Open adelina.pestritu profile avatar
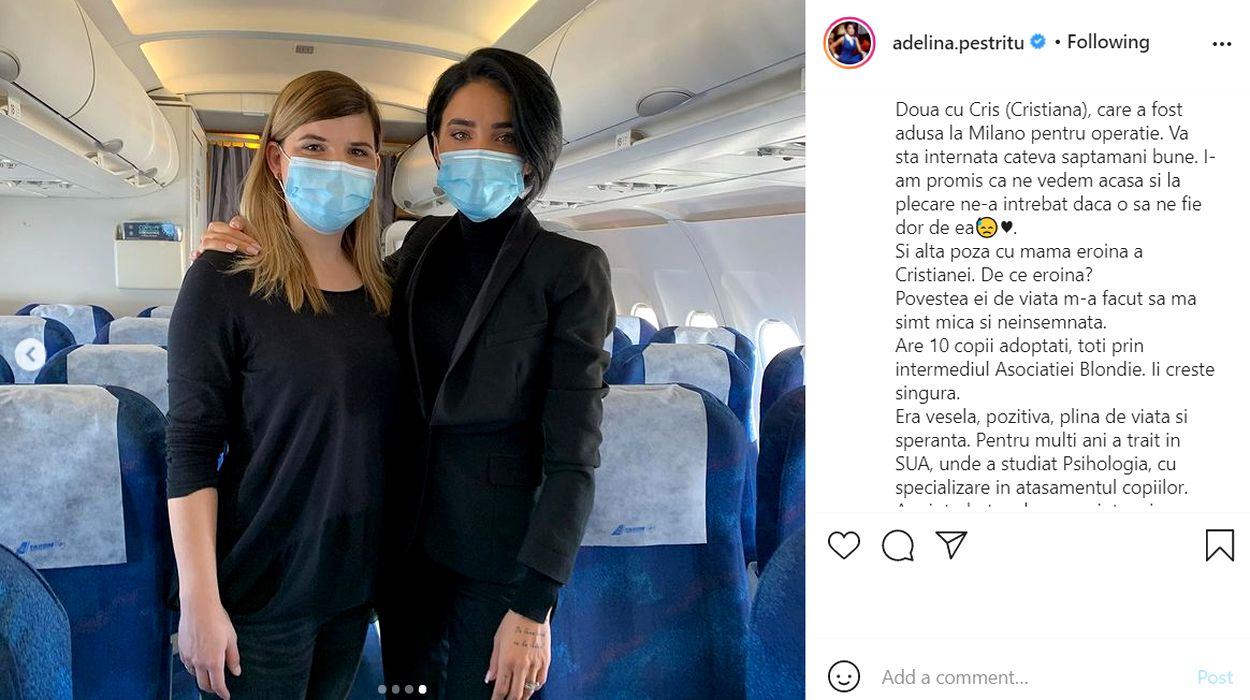Viewport: 1250px width, 700px height. pyautogui.click(x=849, y=42)
